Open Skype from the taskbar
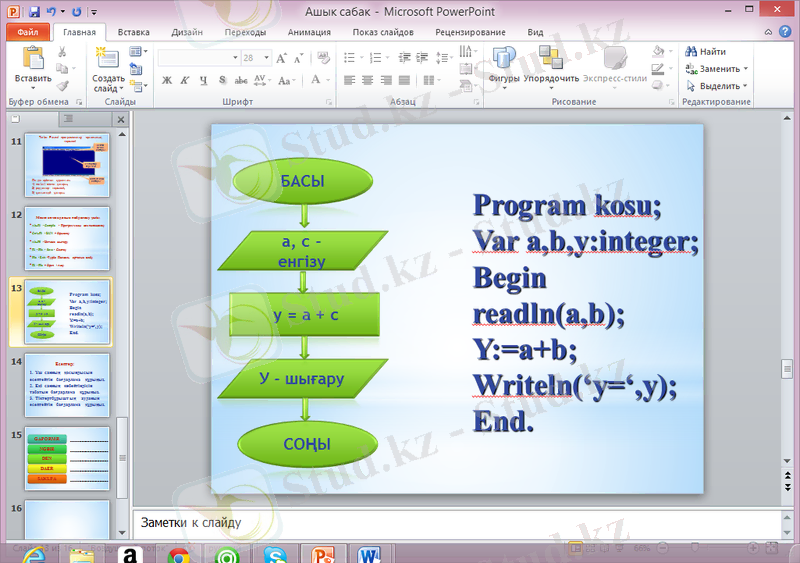This screenshot has width=800, height=563. click(x=275, y=554)
